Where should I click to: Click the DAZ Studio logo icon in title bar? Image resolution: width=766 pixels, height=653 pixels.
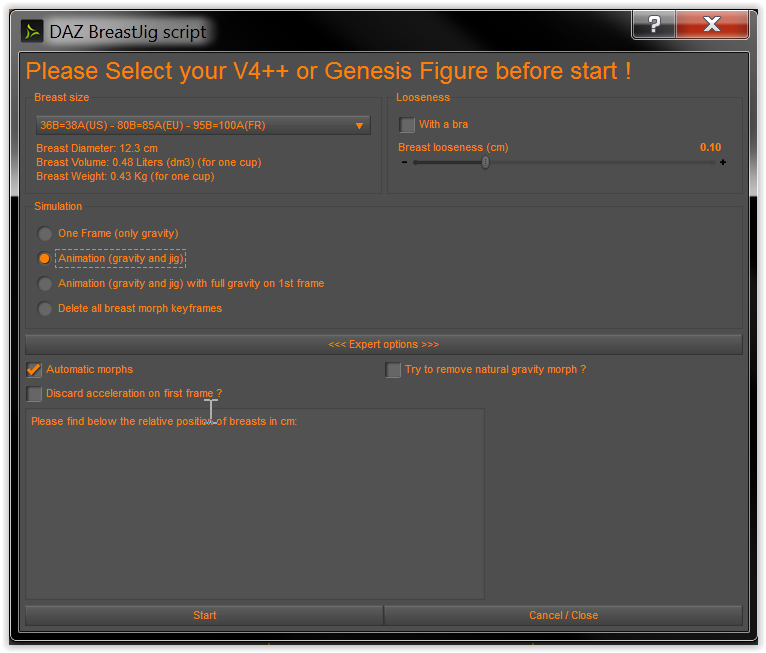pos(32,31)
